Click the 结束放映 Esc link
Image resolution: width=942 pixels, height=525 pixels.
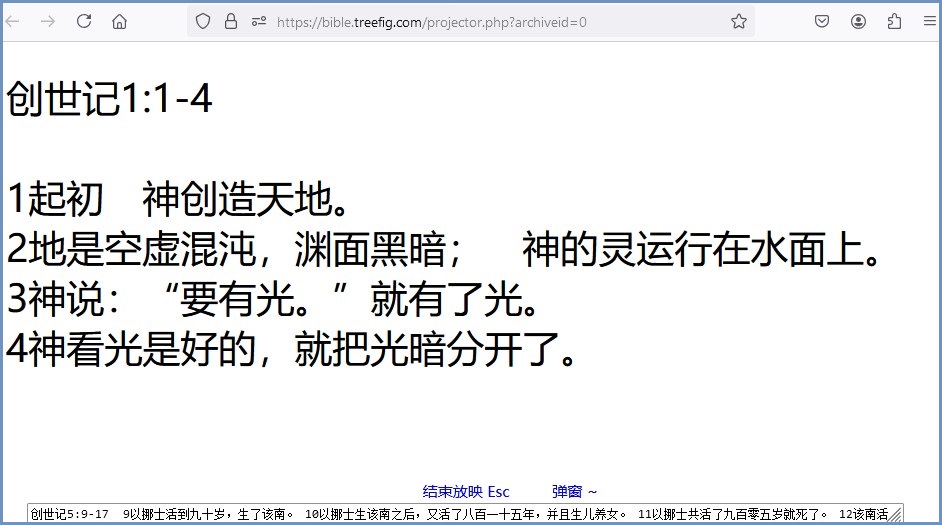click(466, 491)
